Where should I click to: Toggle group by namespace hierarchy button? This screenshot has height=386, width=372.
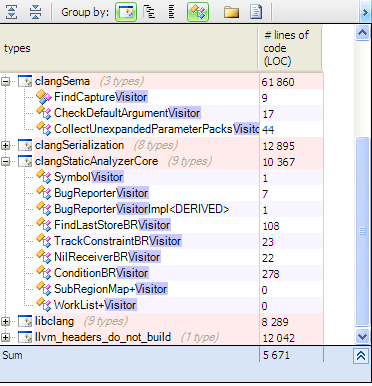pos(149,12)
